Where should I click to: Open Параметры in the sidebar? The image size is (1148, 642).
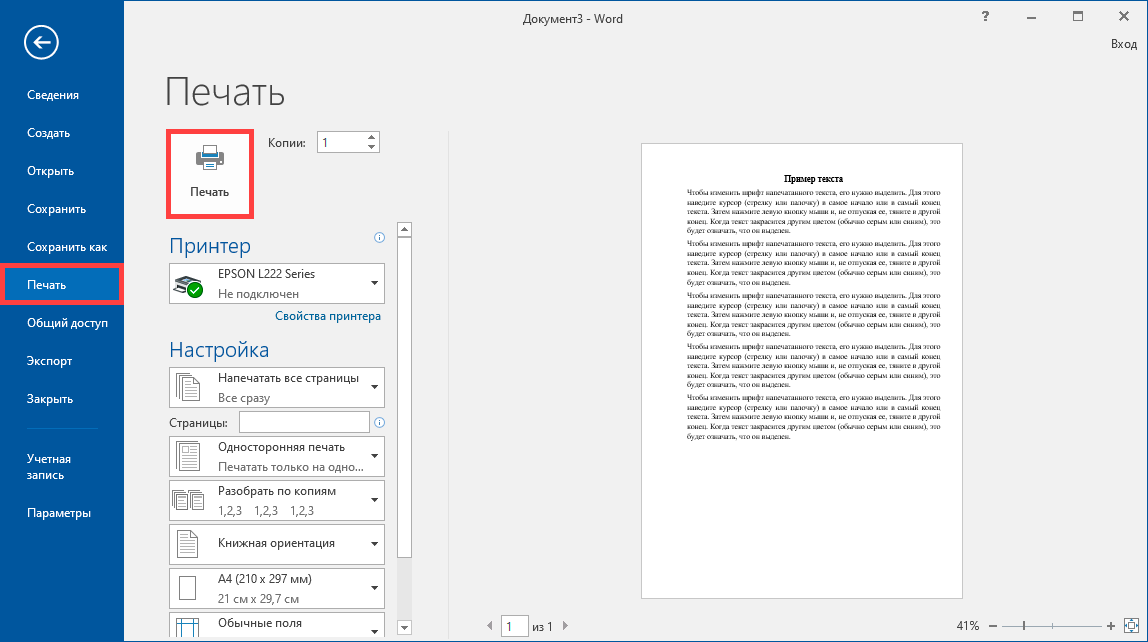[x=59, y=513]
